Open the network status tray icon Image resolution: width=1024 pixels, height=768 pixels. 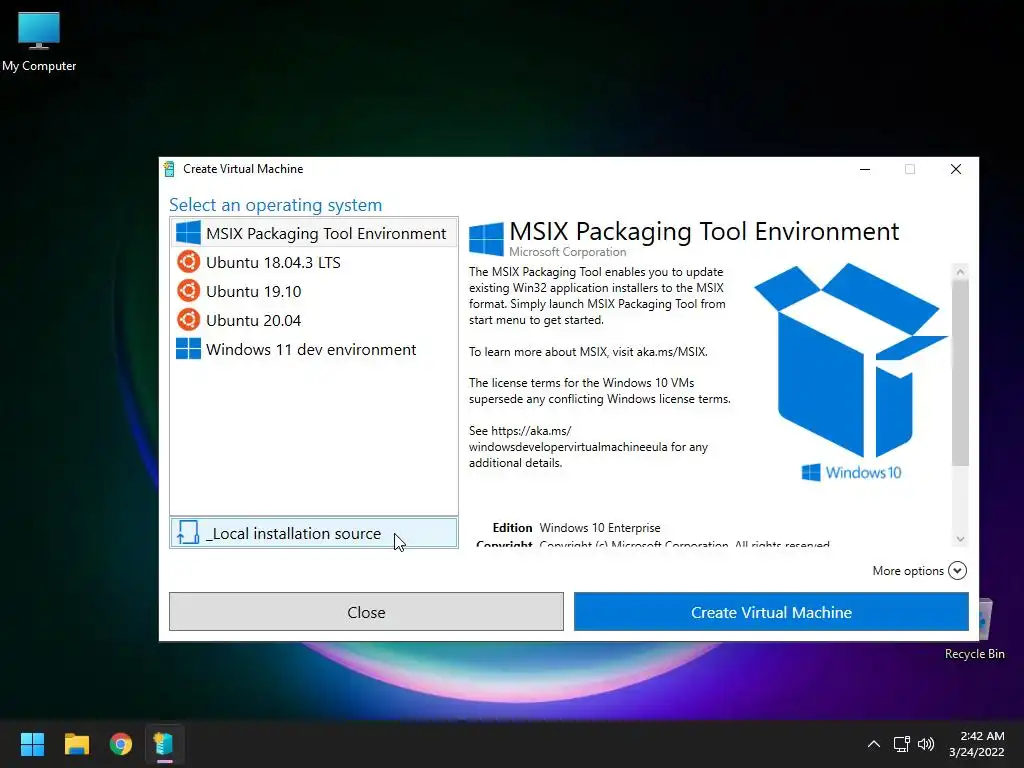tap(902, 744)
